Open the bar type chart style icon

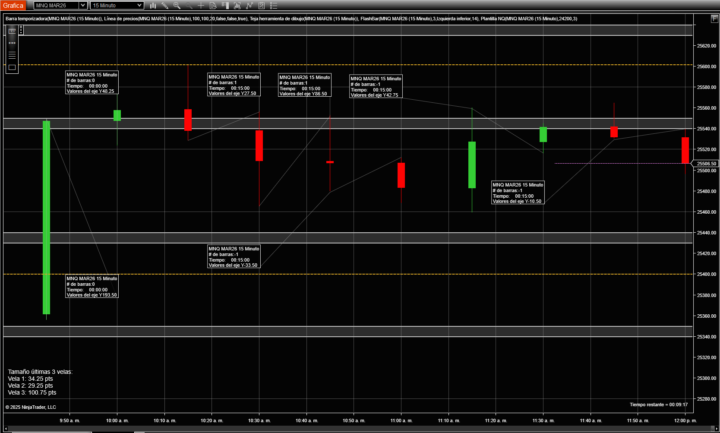(152, 6)
